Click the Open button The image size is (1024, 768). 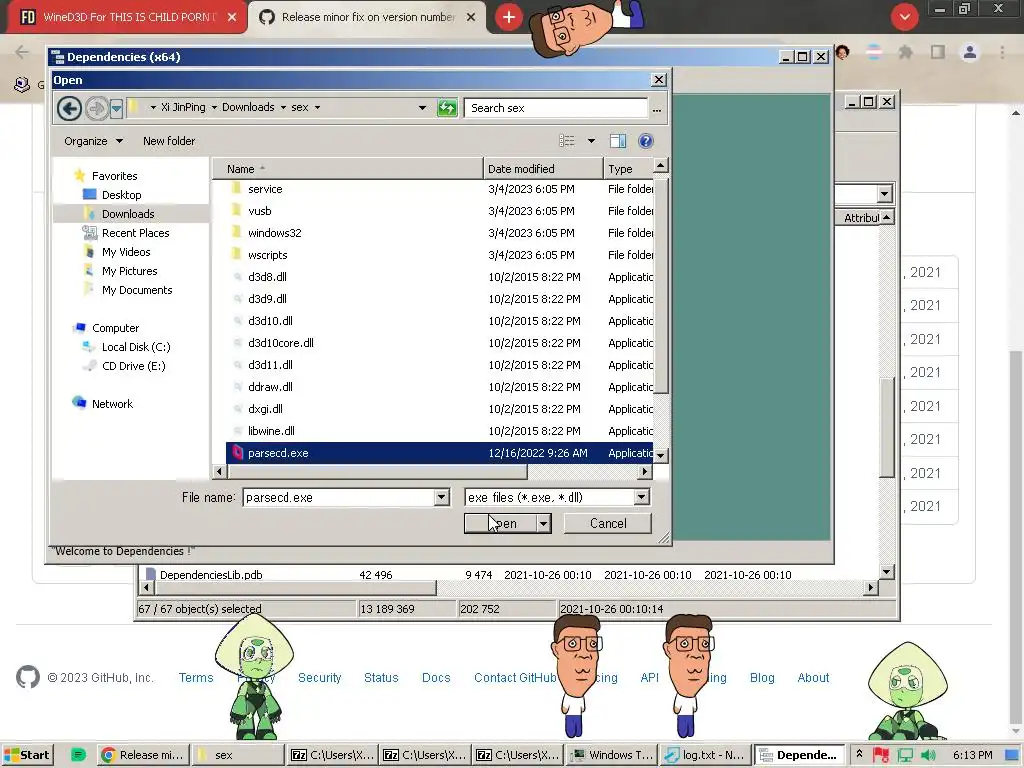501,524
